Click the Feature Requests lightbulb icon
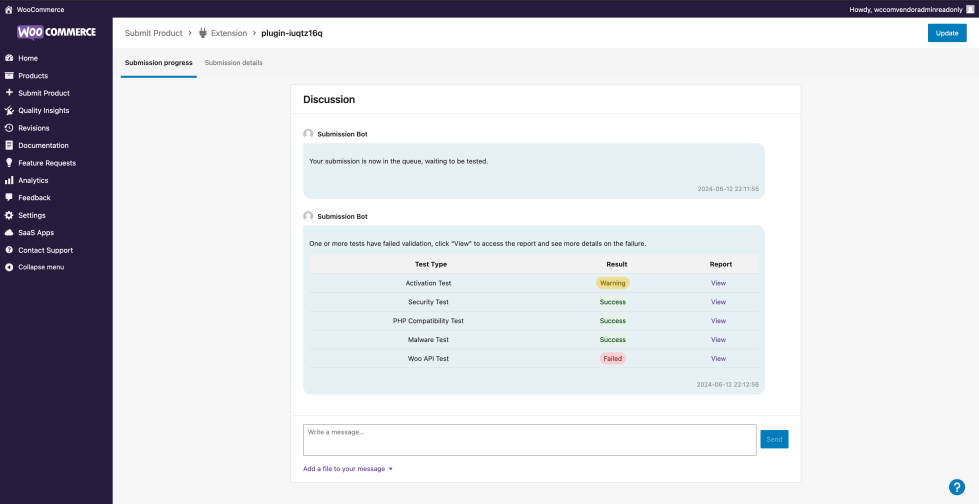This screenshot has height=504, width=979. click(x=9, y=163)
